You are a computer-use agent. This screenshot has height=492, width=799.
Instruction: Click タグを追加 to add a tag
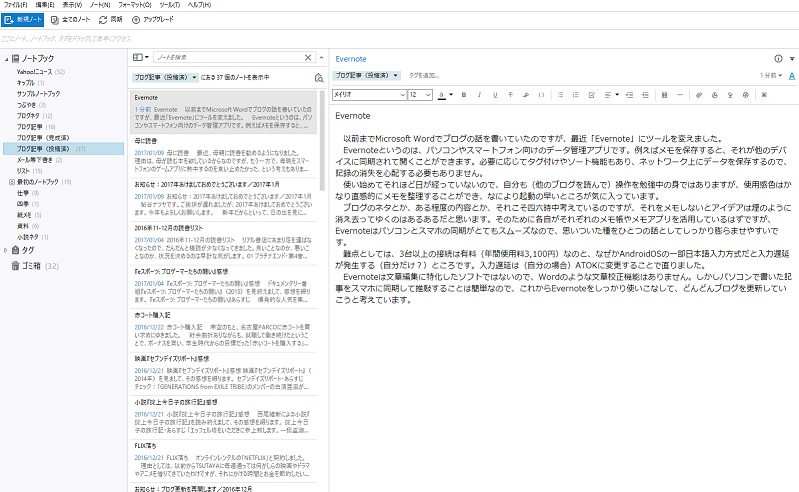point(424,75)
